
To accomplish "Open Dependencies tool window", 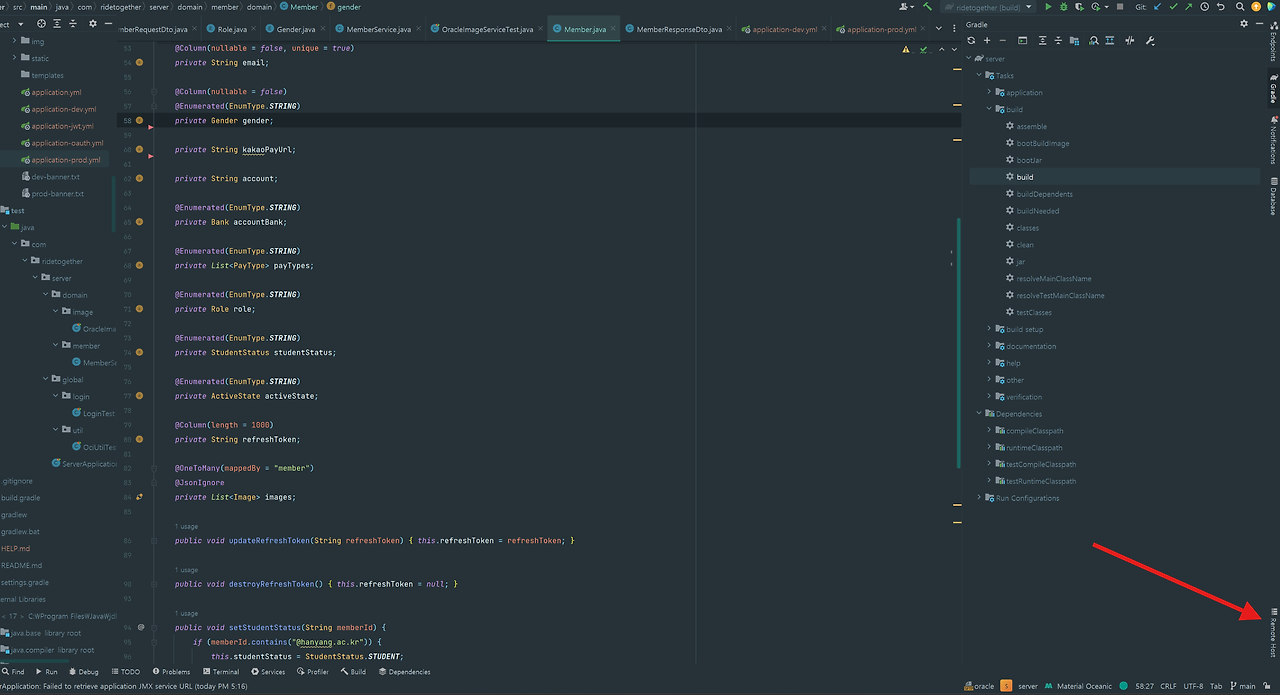I will [404, 672].
